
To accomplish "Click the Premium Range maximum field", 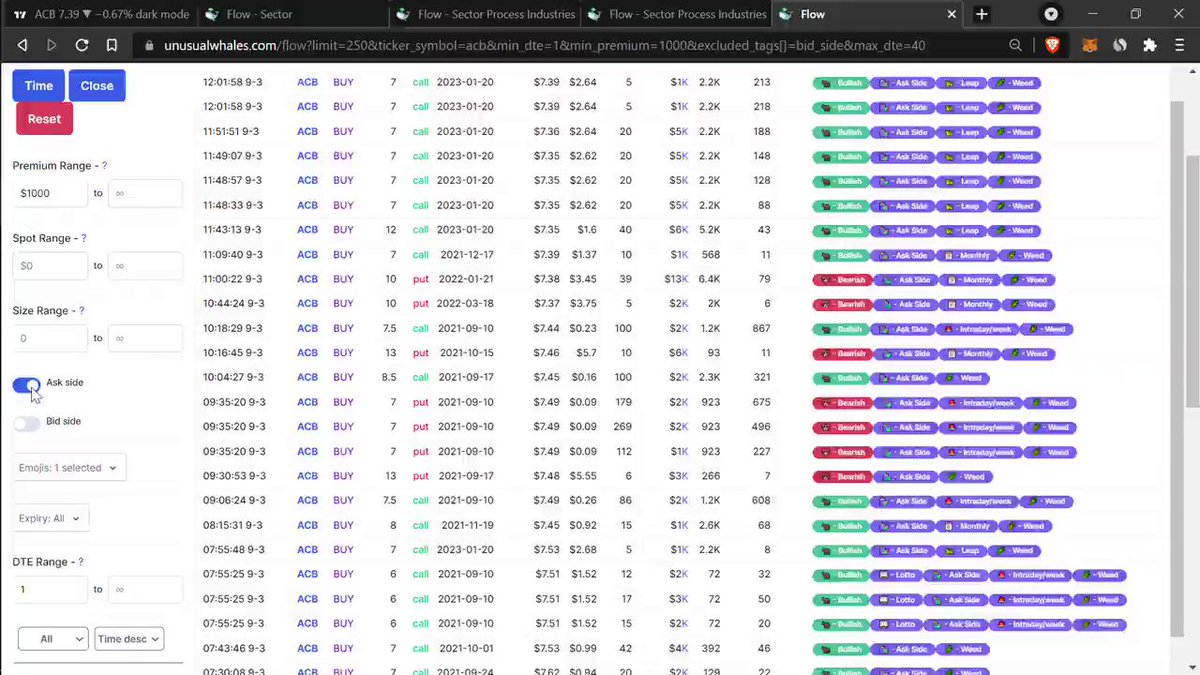I will tap(145, 193).
